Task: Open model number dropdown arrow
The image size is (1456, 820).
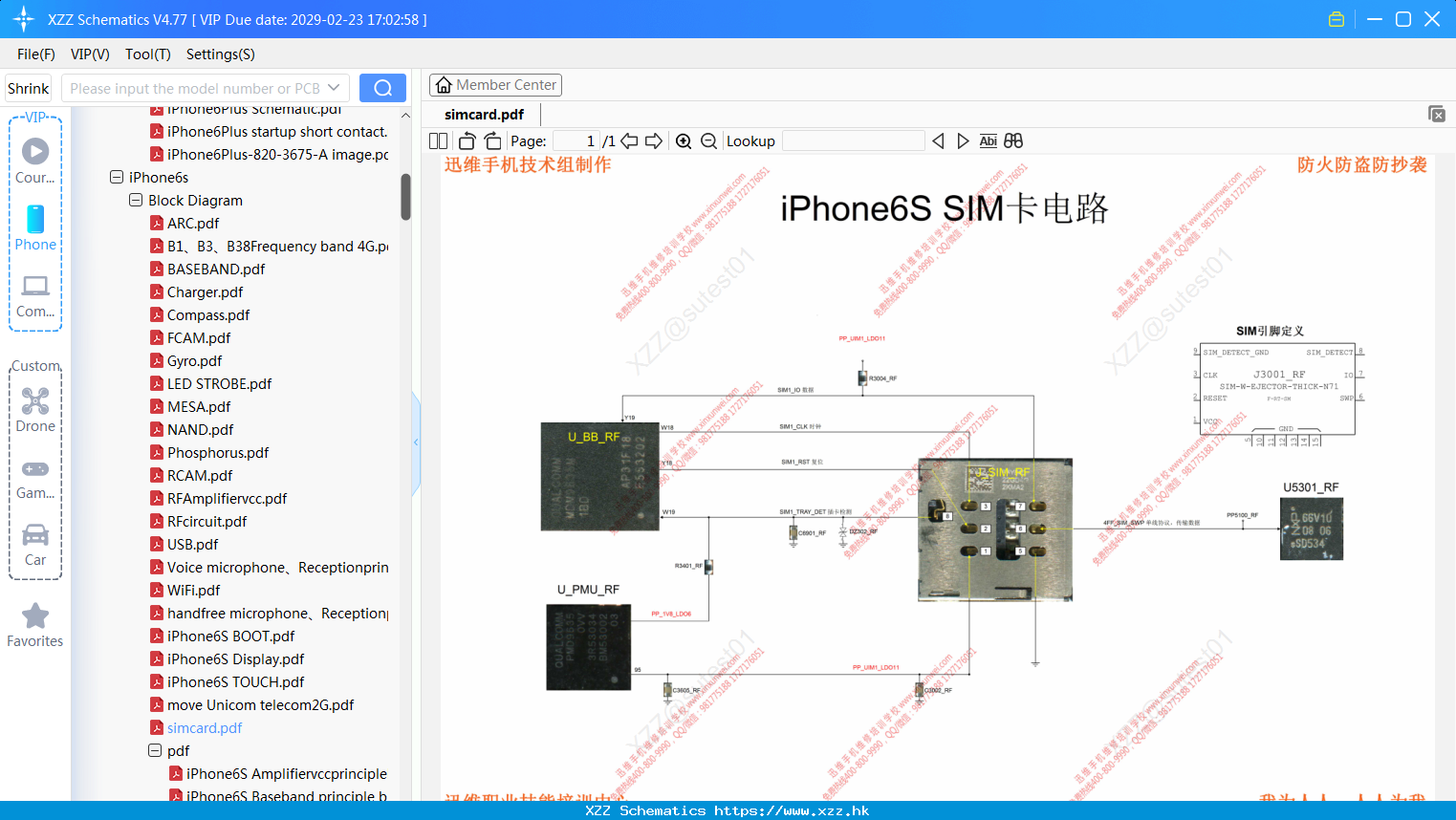Action: coord(334,88)
